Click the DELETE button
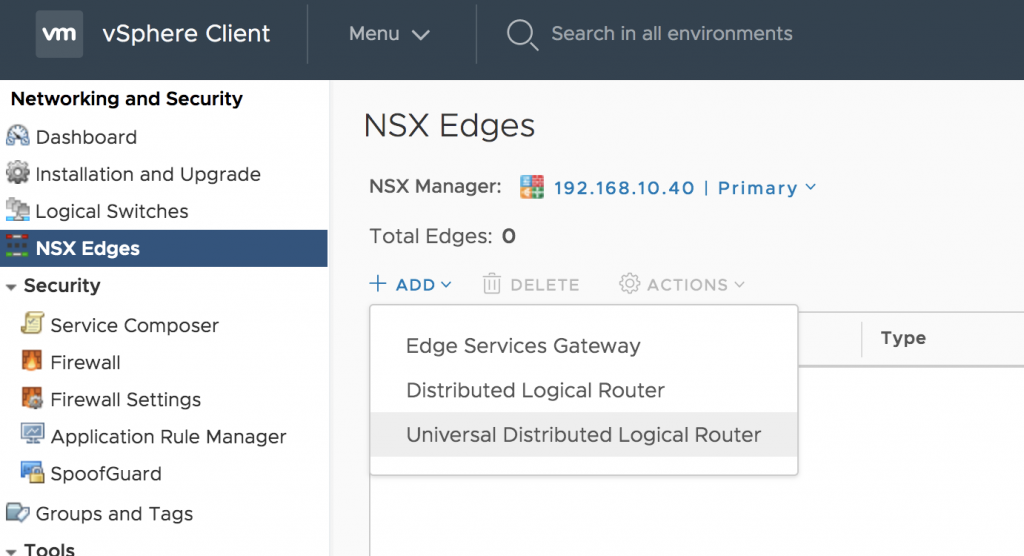The height and width of the screenshot is (556, 1024). (532, 285)
